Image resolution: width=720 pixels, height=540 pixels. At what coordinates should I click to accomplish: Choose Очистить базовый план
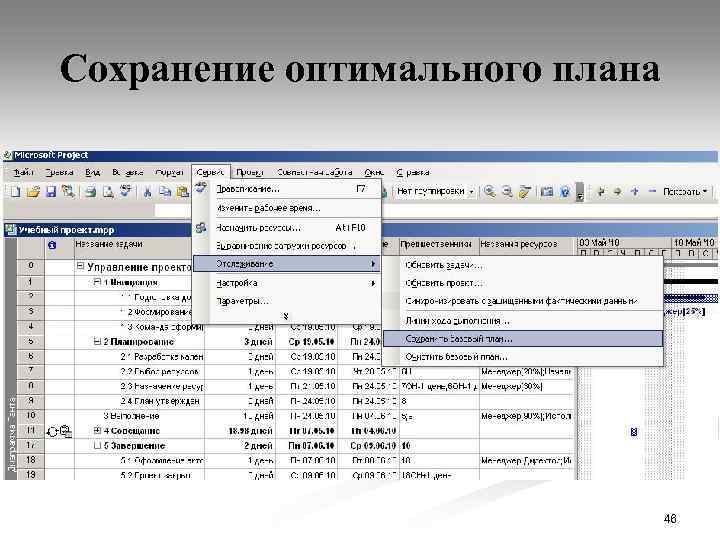coord(523,357)
